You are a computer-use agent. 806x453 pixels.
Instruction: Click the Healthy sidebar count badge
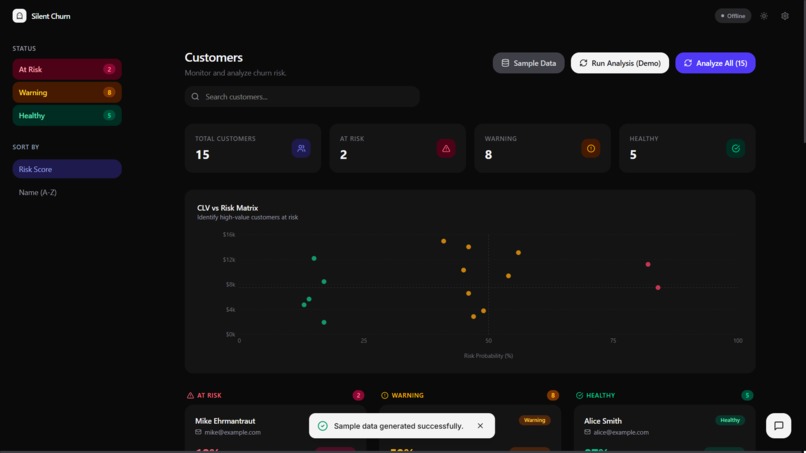[x=109, y=116]
